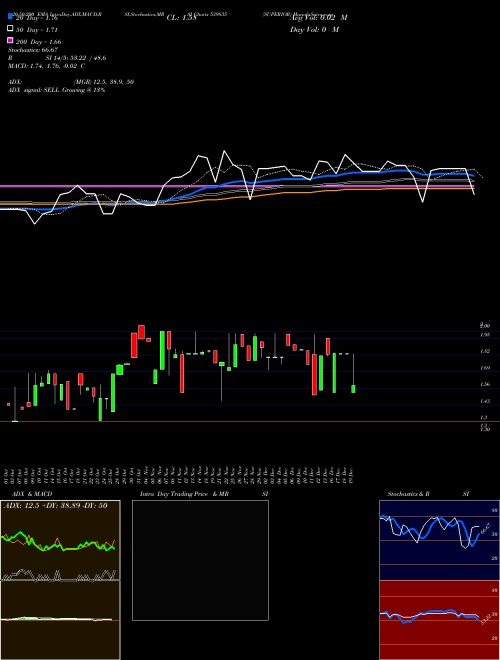Click the 'Day Vol: 0 M' label

pyautogui.click(x=314, y=30)
